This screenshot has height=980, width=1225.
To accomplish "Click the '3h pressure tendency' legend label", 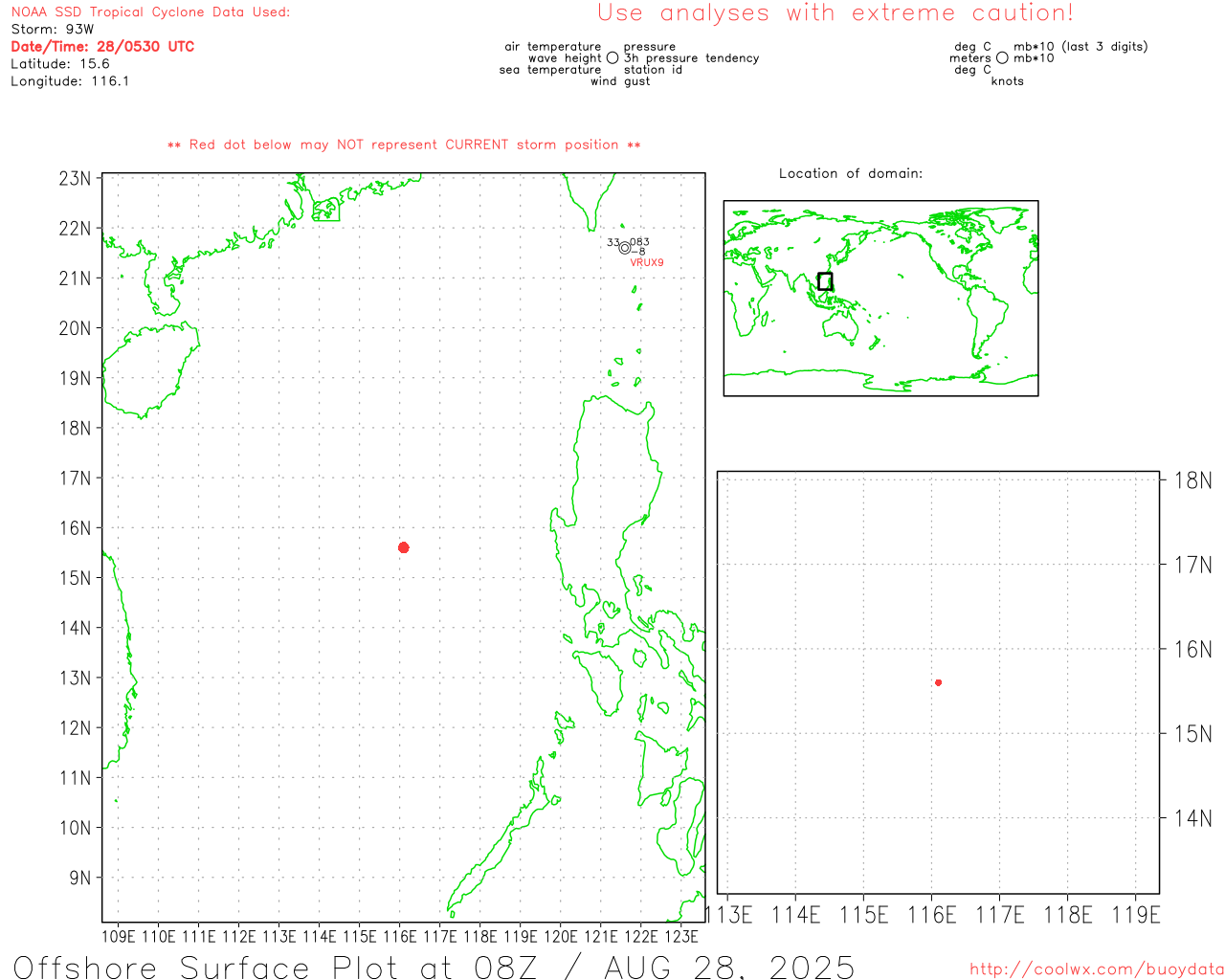I will (x=692, y=58).
